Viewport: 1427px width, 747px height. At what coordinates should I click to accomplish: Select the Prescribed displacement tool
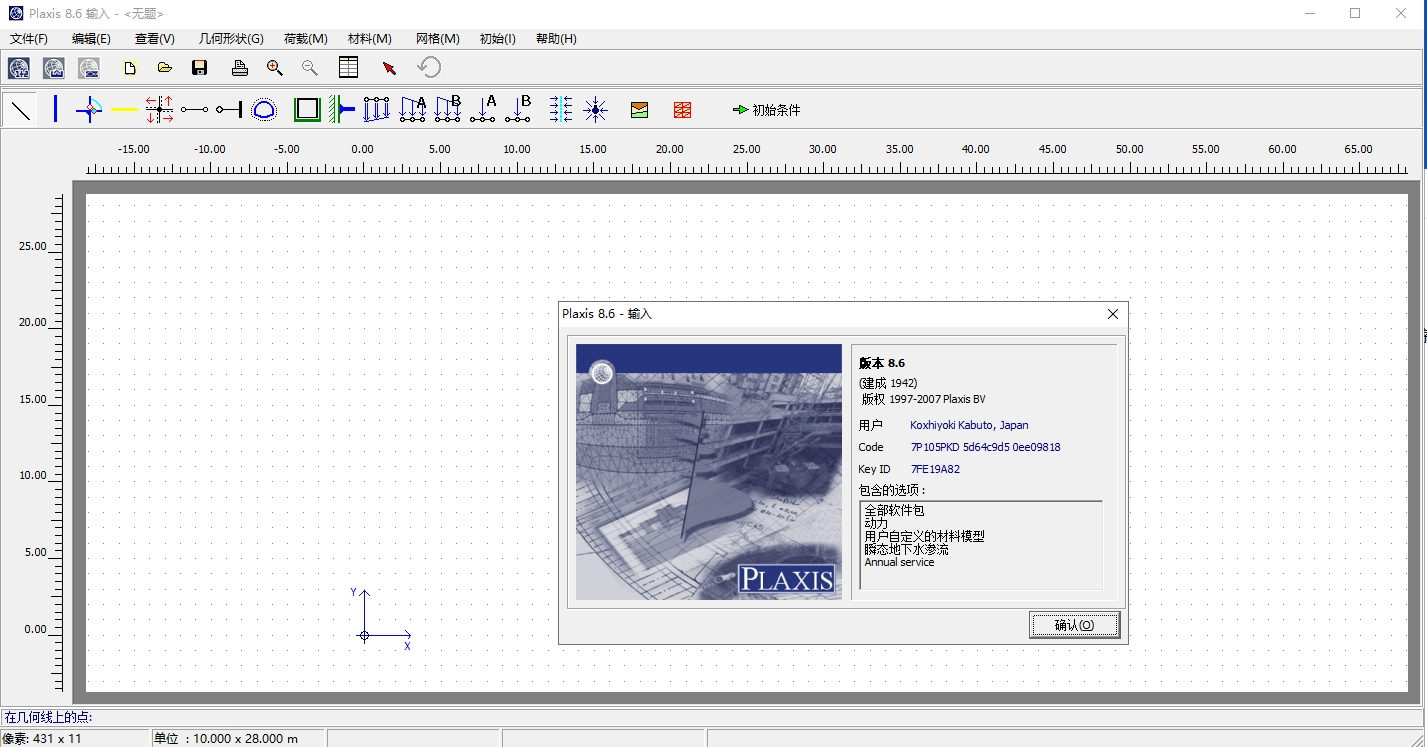376,109
